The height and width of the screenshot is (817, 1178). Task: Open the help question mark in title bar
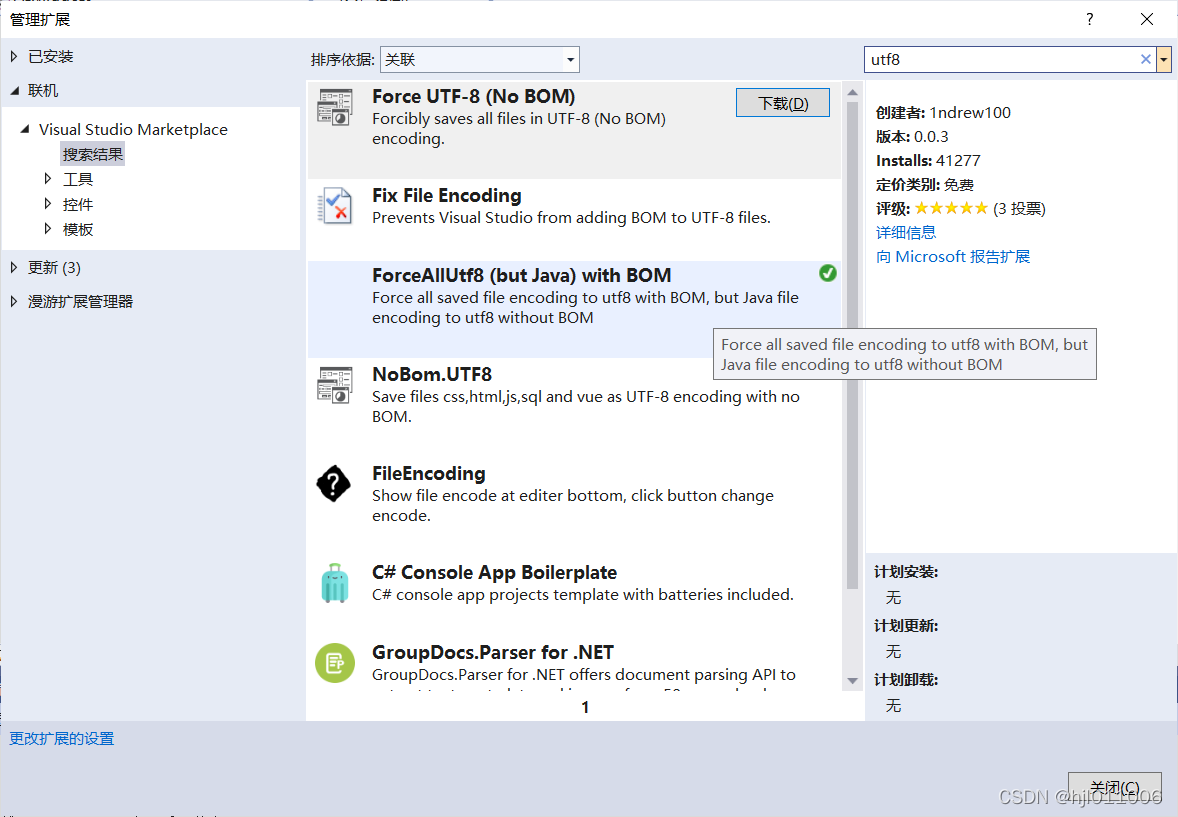[x=1090, y=20]
